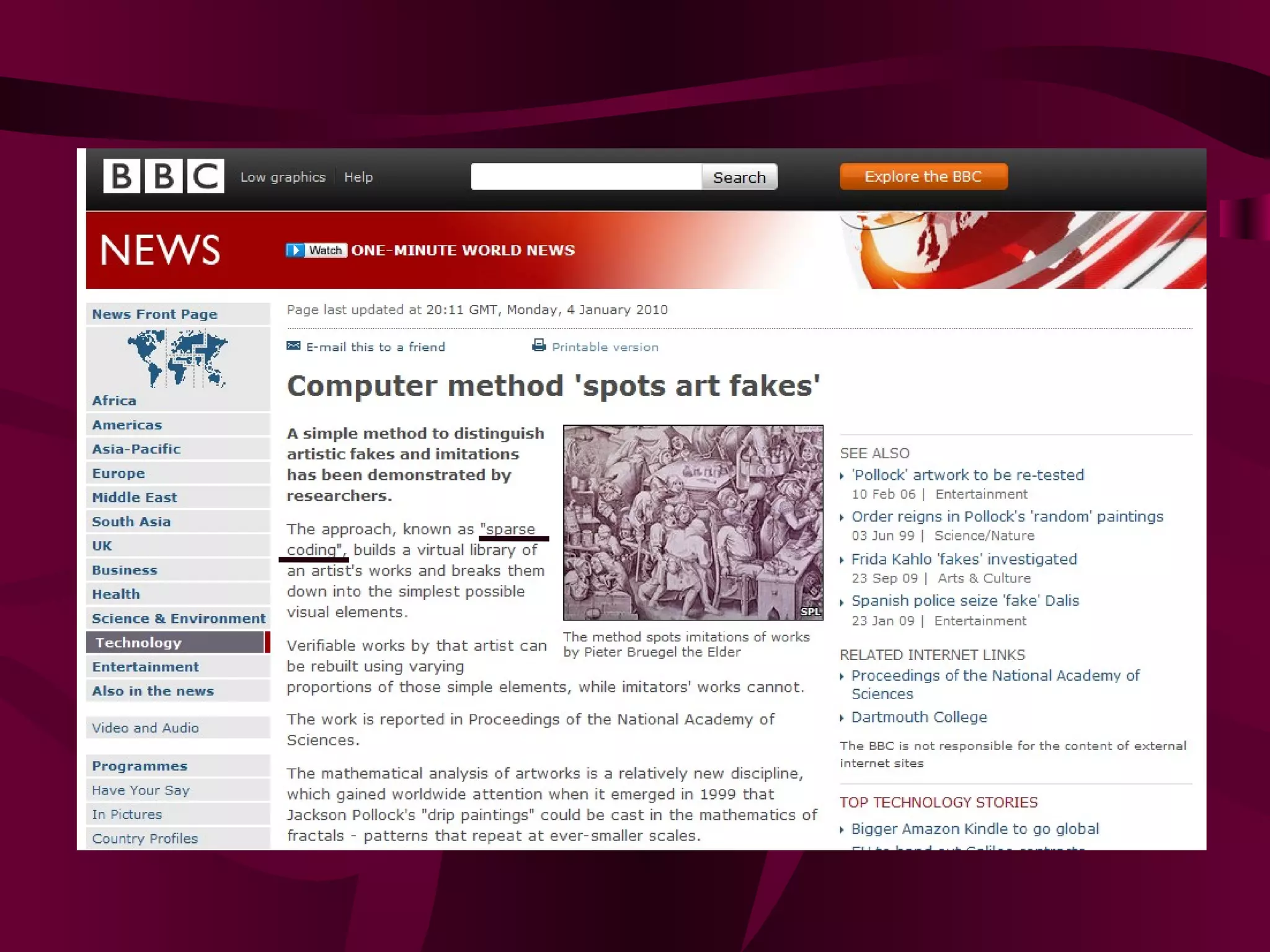Open the Low graphics link
The image size is (1270, 952).
283,177
